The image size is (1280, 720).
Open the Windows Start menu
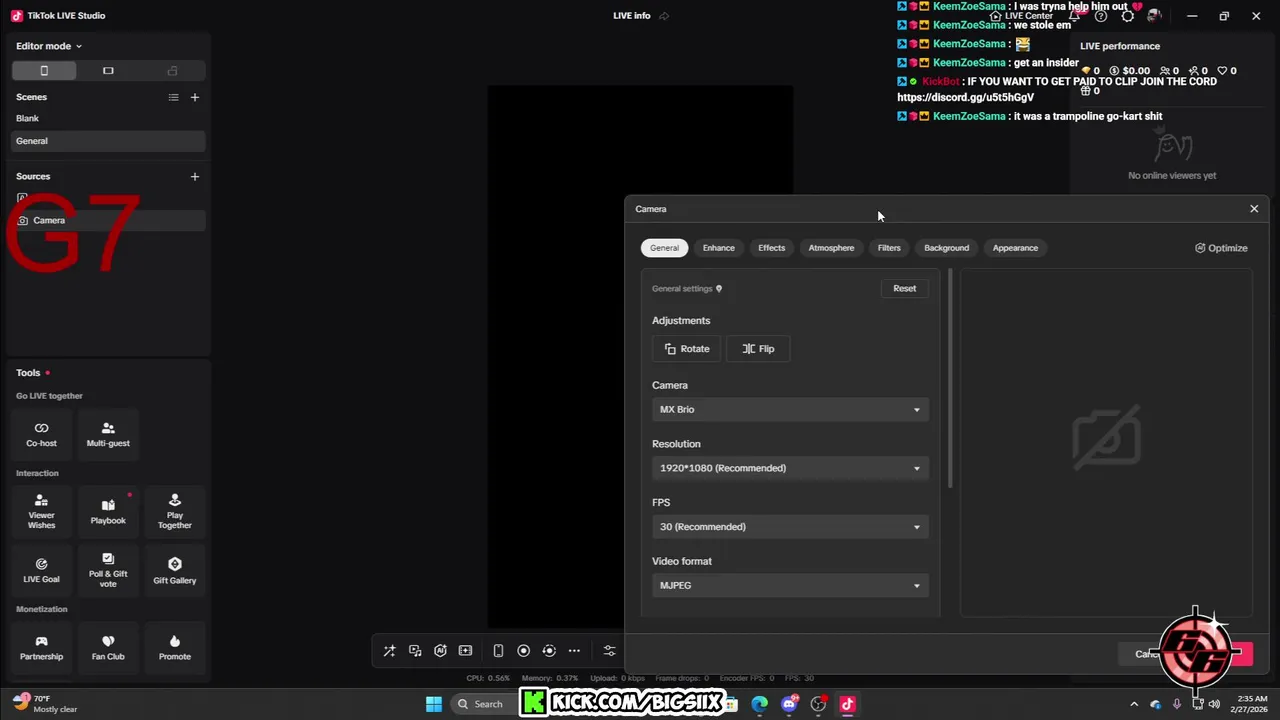434,704
